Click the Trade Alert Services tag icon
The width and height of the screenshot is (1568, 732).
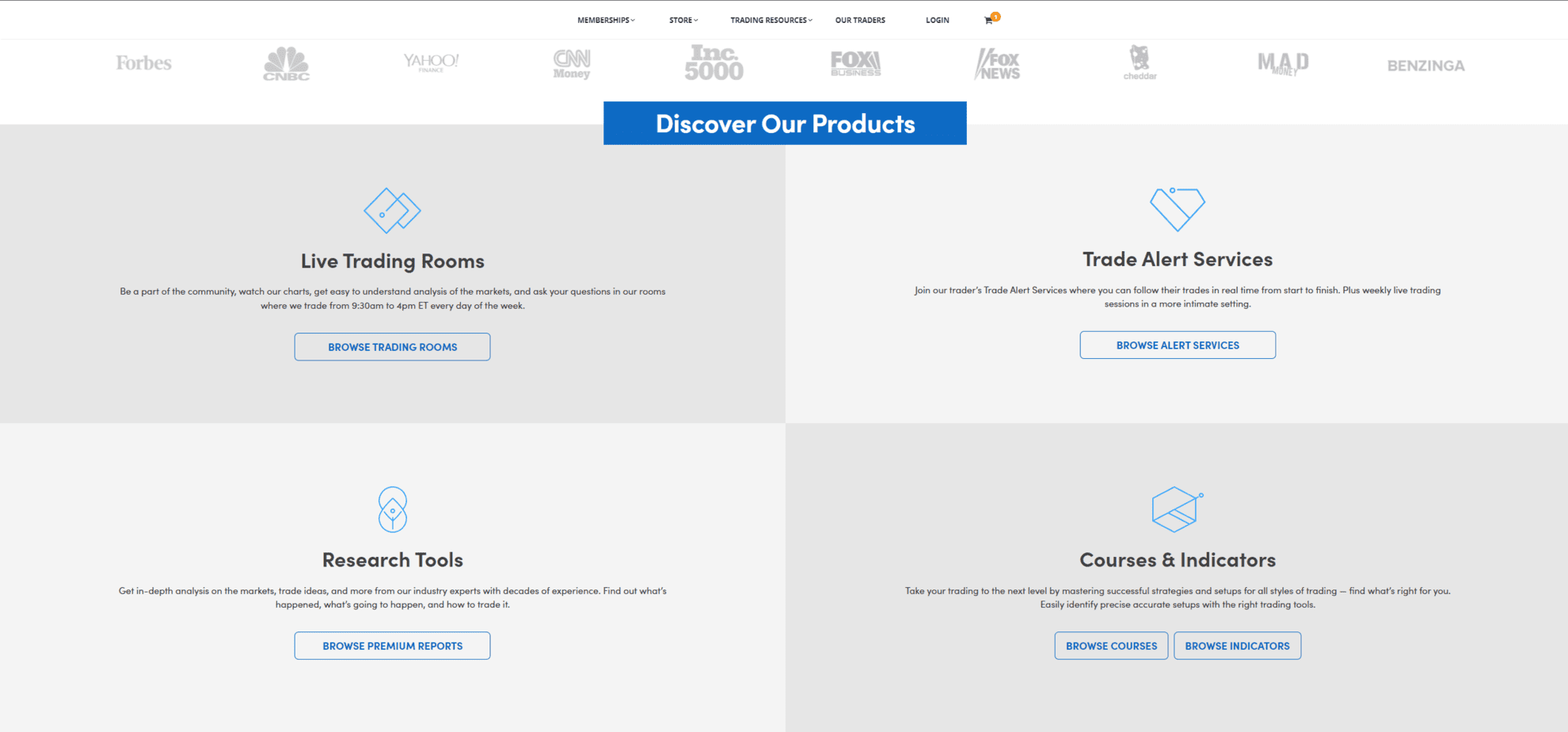coord(1178,209)
